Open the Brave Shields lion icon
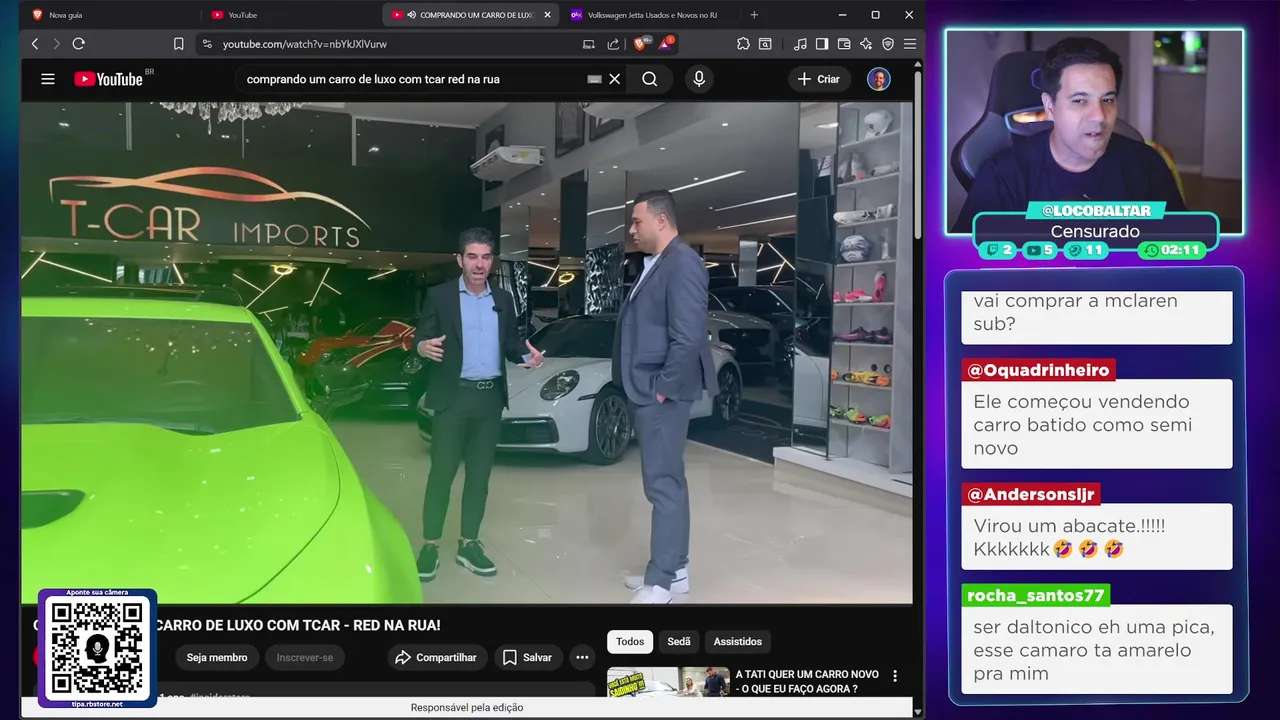This screenshot has height=720, width=1280. coord(641,43)
